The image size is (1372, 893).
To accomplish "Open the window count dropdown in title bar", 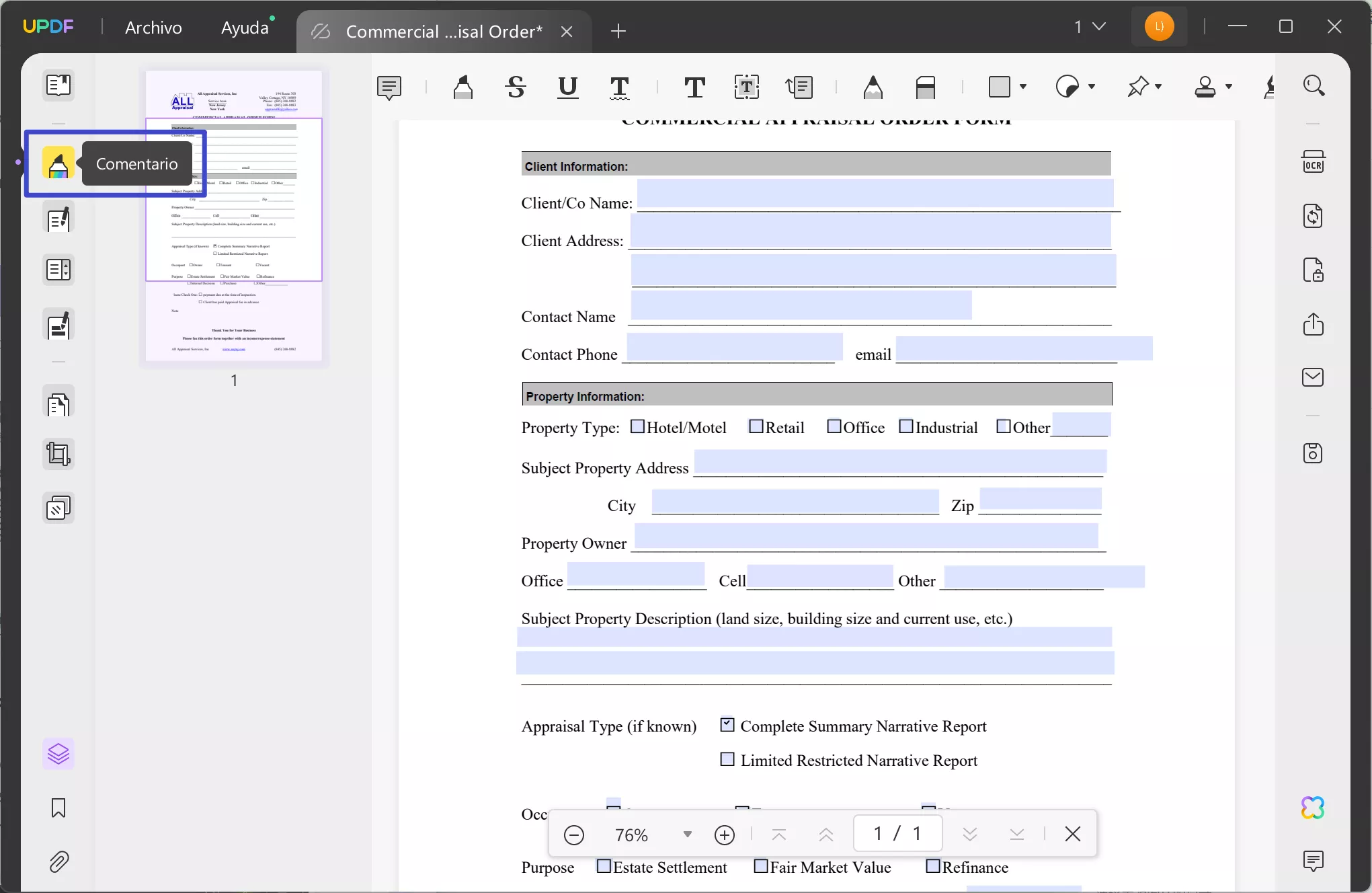I will tap(1090, 27).
